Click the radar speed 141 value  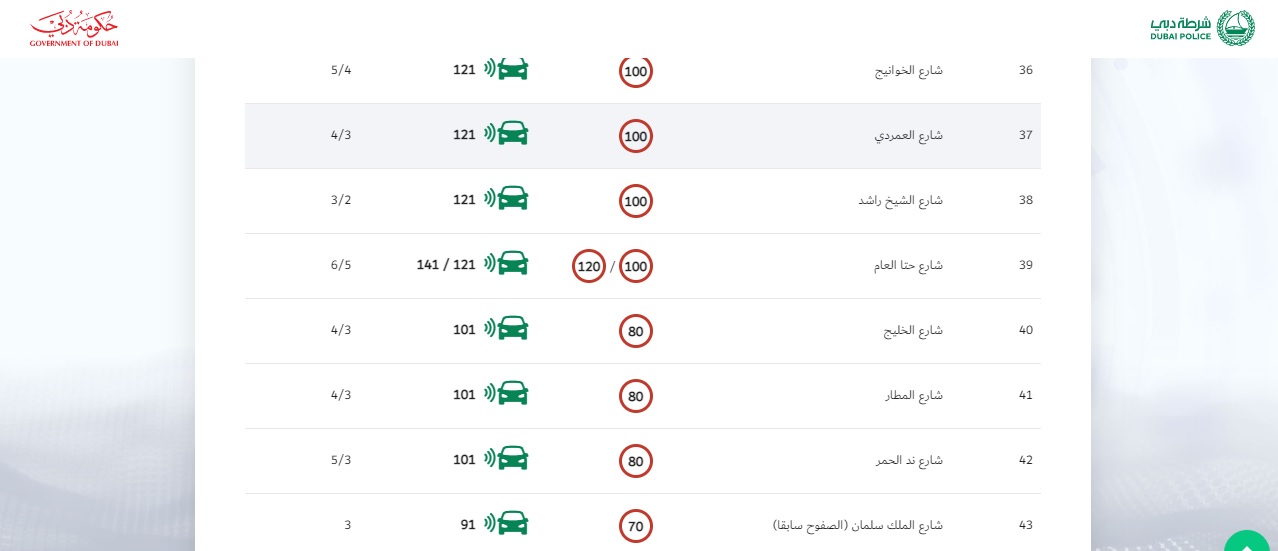(x=429, y=264)
